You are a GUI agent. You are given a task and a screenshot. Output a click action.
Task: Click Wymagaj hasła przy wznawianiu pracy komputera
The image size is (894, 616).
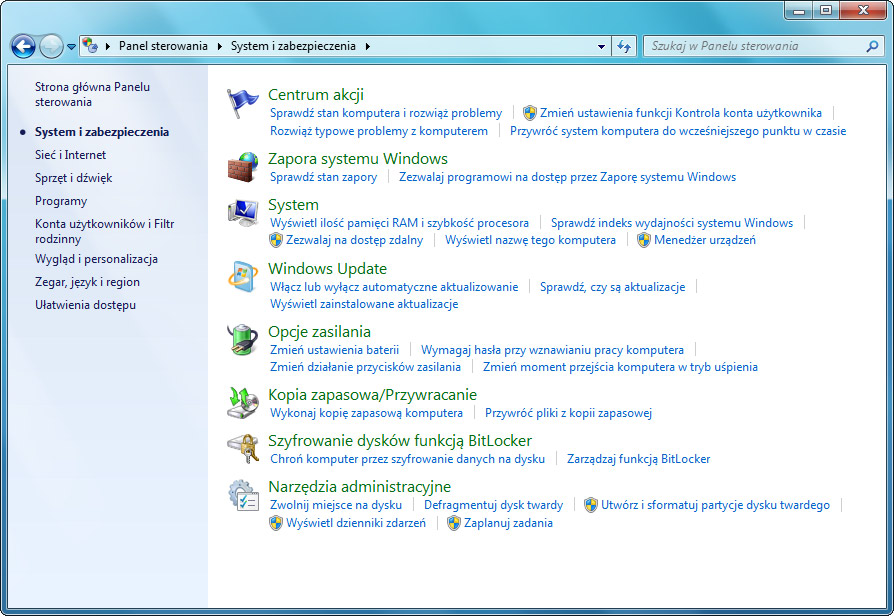[552, 350]
